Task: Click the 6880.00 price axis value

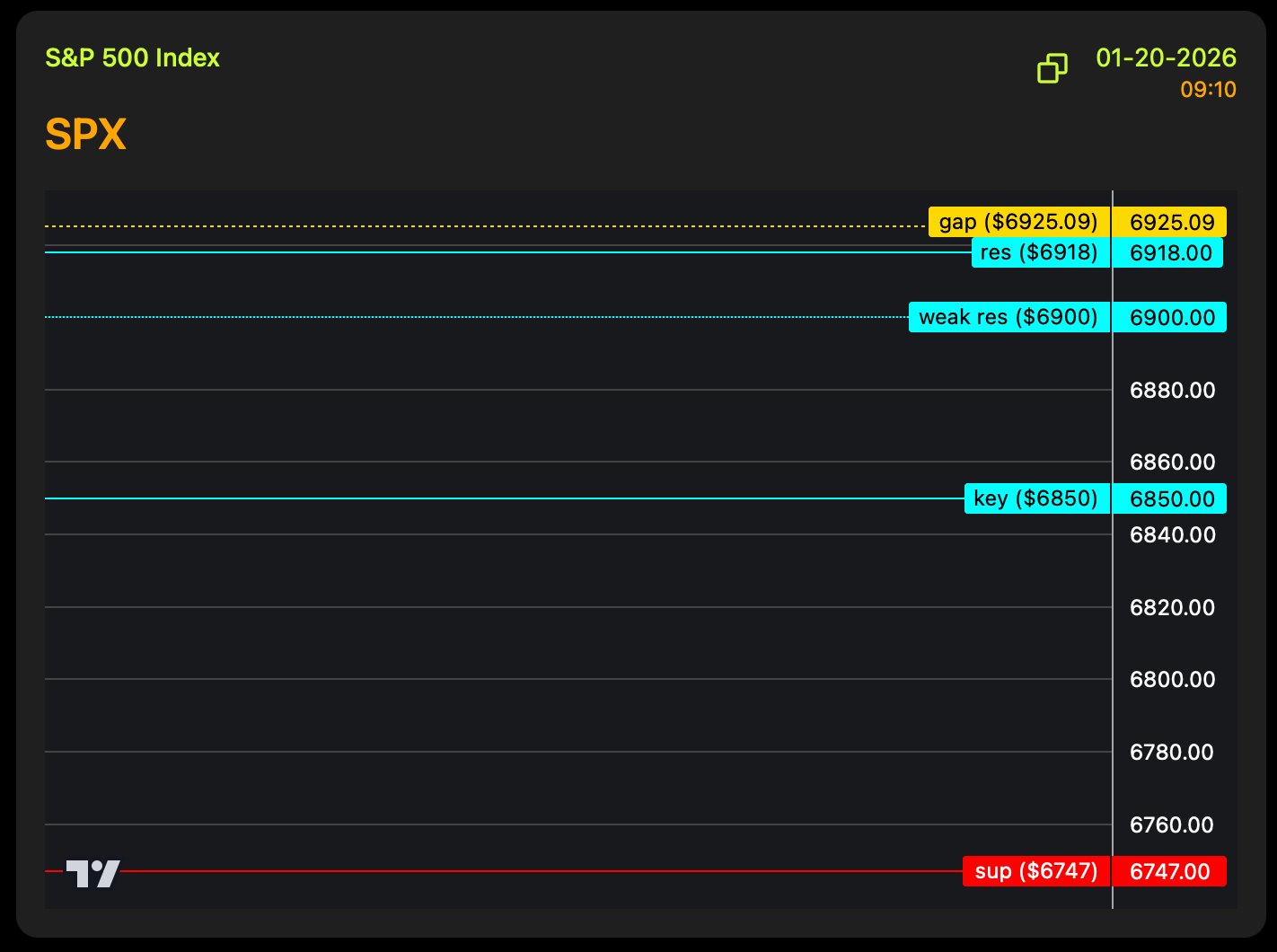Action: tap(1172, 391)
